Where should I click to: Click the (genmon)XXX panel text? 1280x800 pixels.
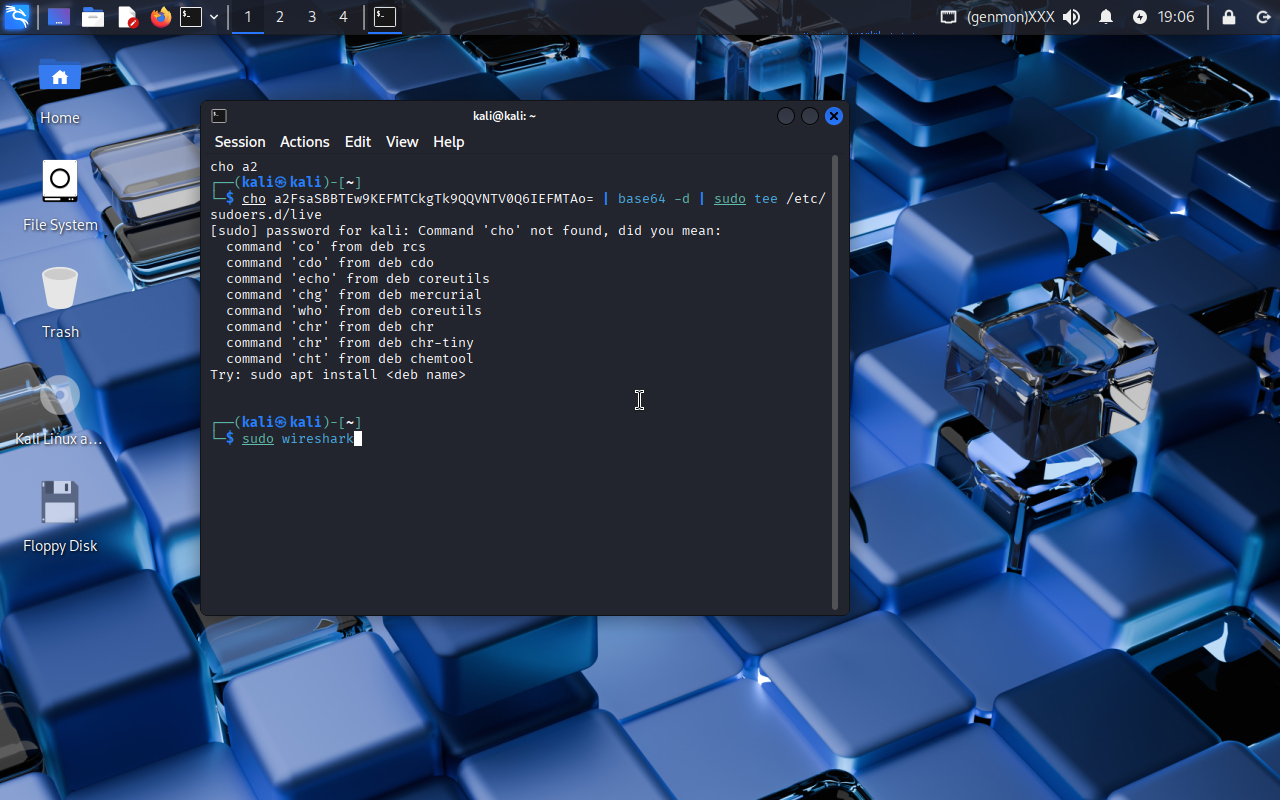coord(1010,17)
